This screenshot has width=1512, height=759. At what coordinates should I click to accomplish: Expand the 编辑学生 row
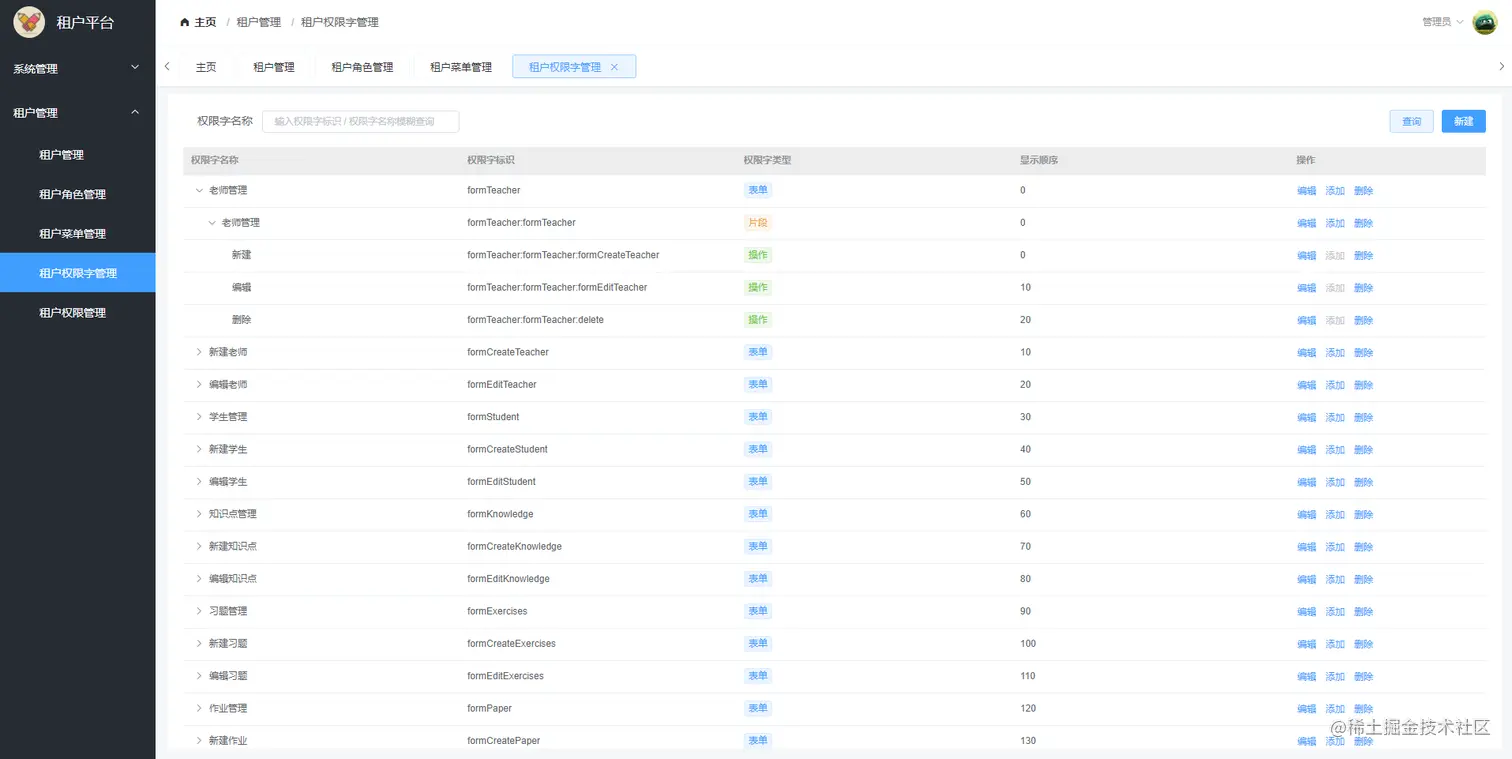199,482
